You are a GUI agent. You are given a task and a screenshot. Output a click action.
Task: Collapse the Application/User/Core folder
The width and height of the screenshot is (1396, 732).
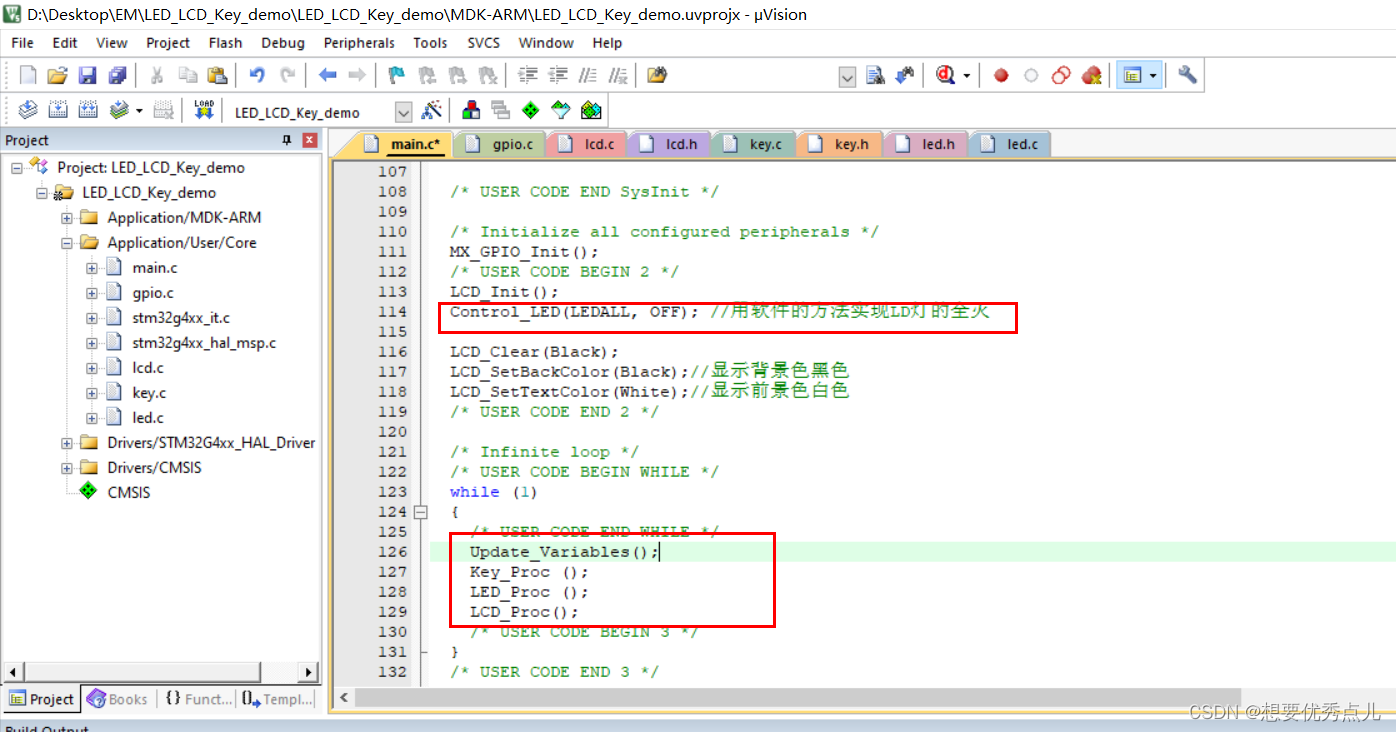pos(66,242)
